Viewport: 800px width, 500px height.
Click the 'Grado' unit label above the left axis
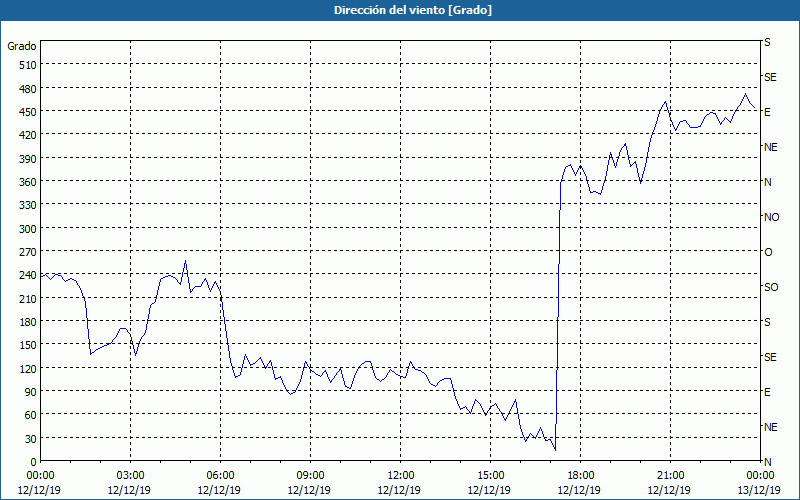[22, 46]
